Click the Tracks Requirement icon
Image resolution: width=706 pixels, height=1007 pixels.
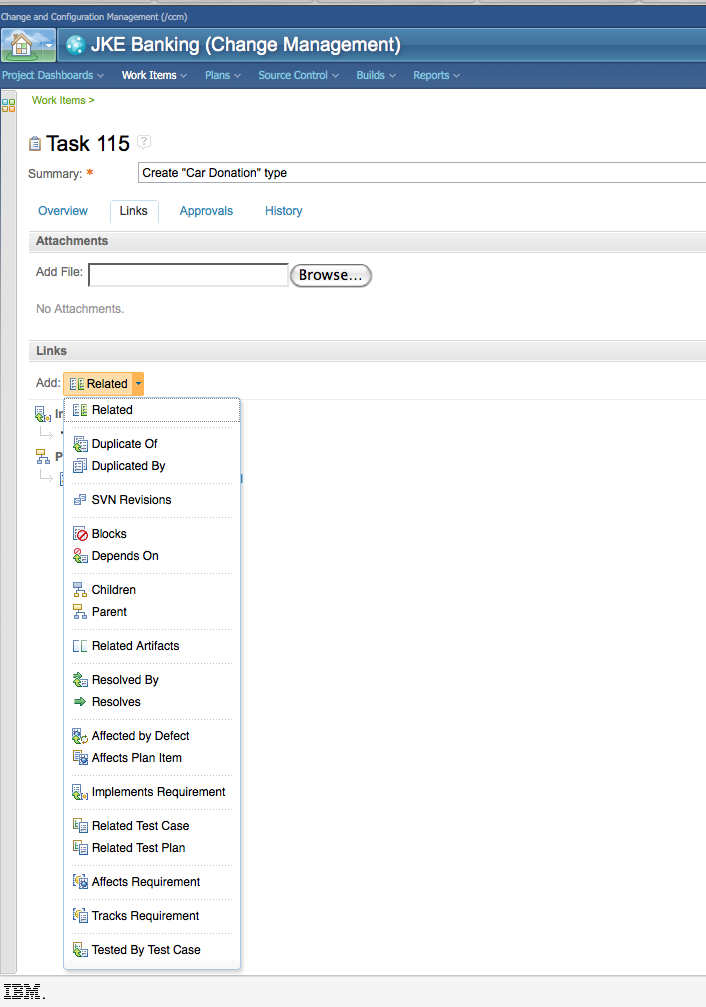click(x=80, y=915)
